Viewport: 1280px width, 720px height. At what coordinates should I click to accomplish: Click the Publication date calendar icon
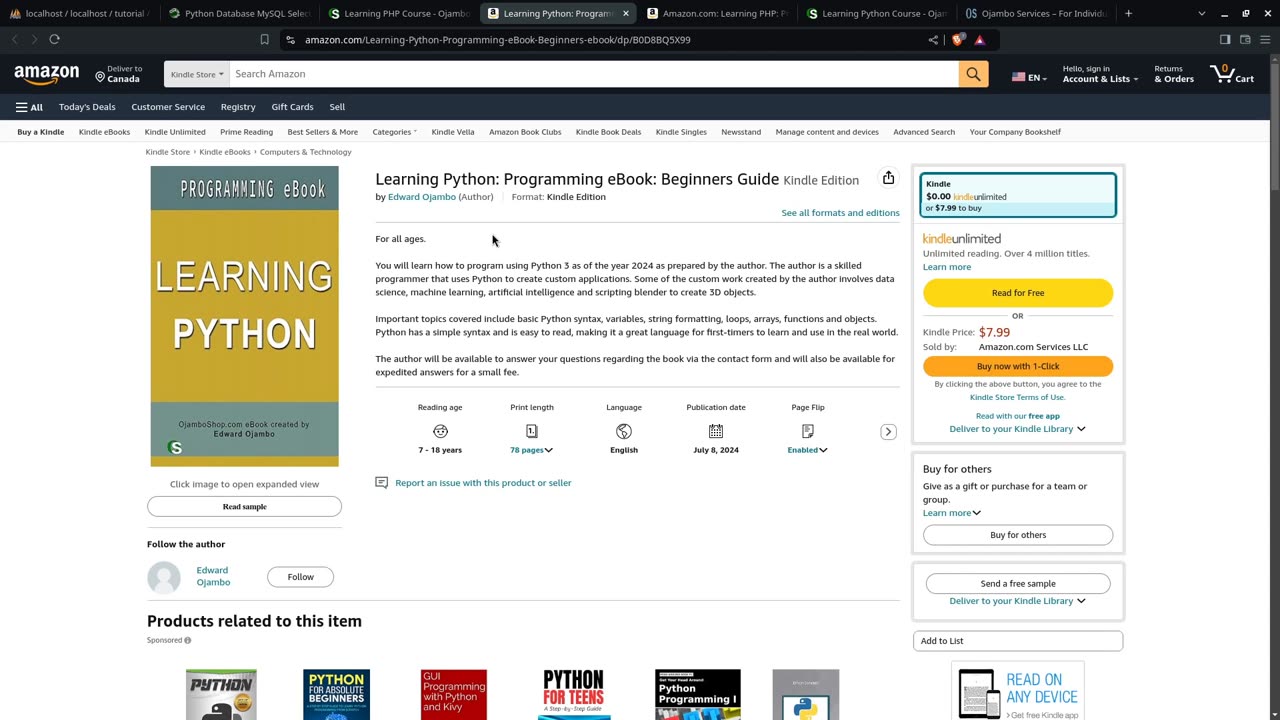716,431
